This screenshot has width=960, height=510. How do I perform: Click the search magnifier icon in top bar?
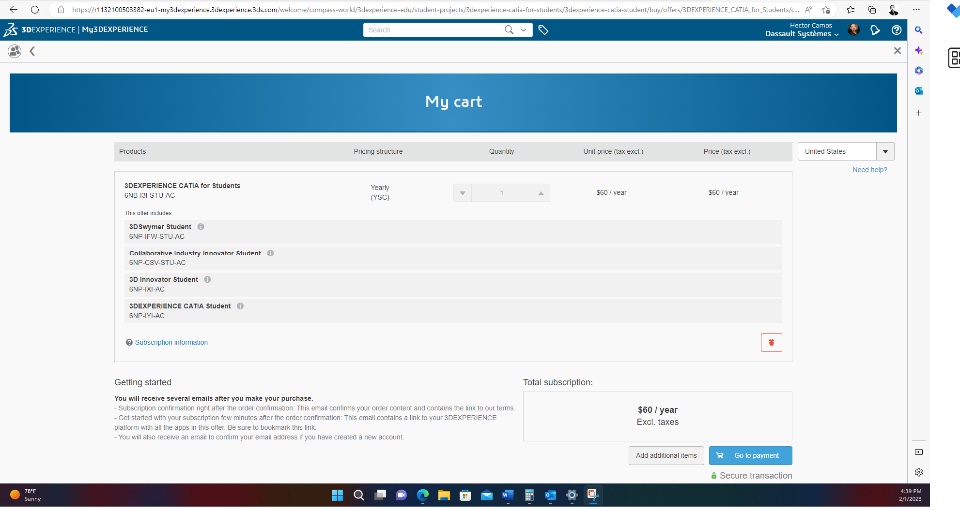pos(509,29)
